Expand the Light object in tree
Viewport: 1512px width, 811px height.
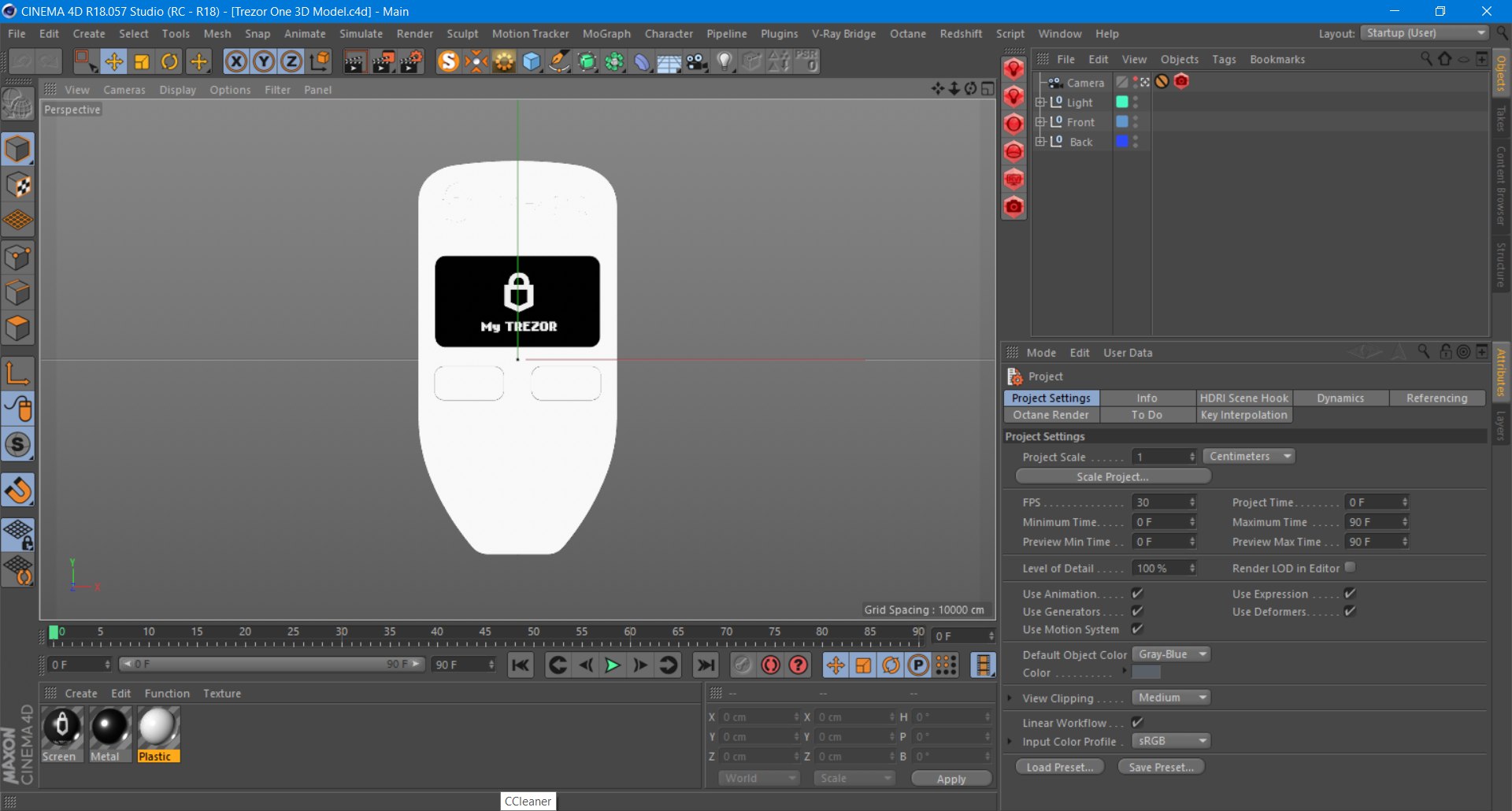(x=1040, y=102)
